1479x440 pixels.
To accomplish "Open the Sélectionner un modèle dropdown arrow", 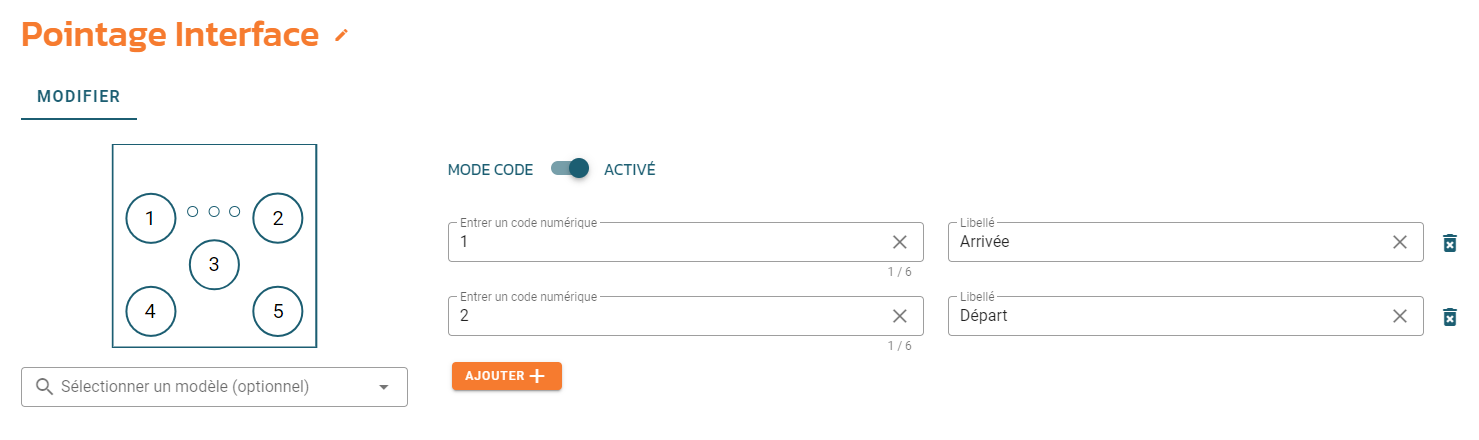I will pos(384,387).
